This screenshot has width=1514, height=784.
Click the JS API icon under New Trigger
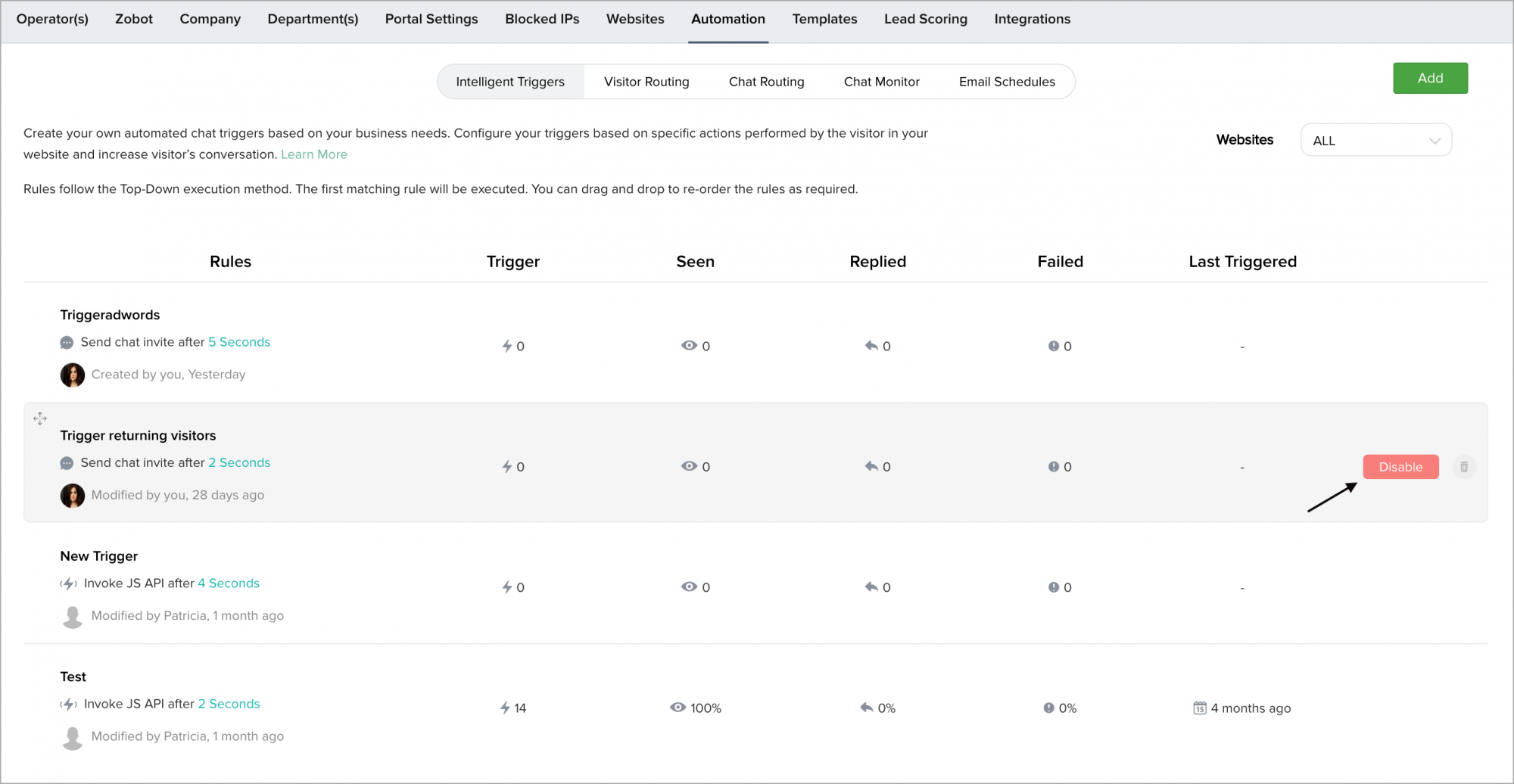click(x=69, y=583)
